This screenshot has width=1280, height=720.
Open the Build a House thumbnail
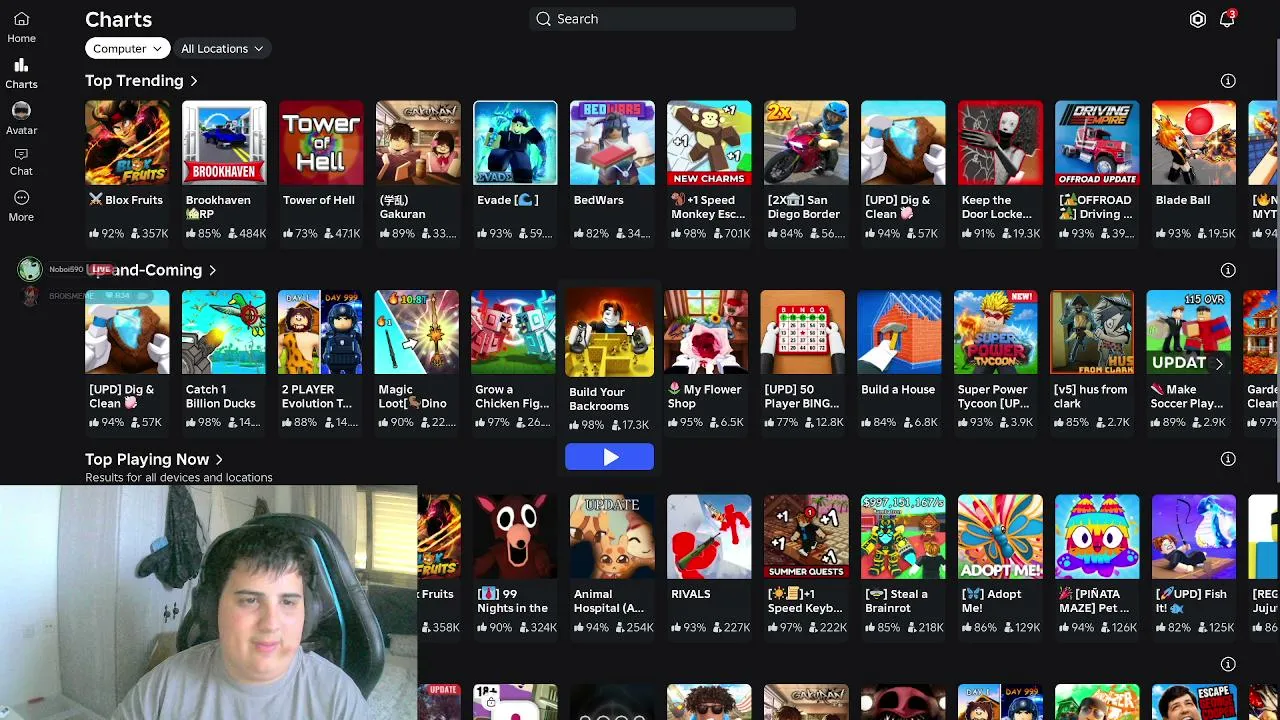[x=899, y=333]
